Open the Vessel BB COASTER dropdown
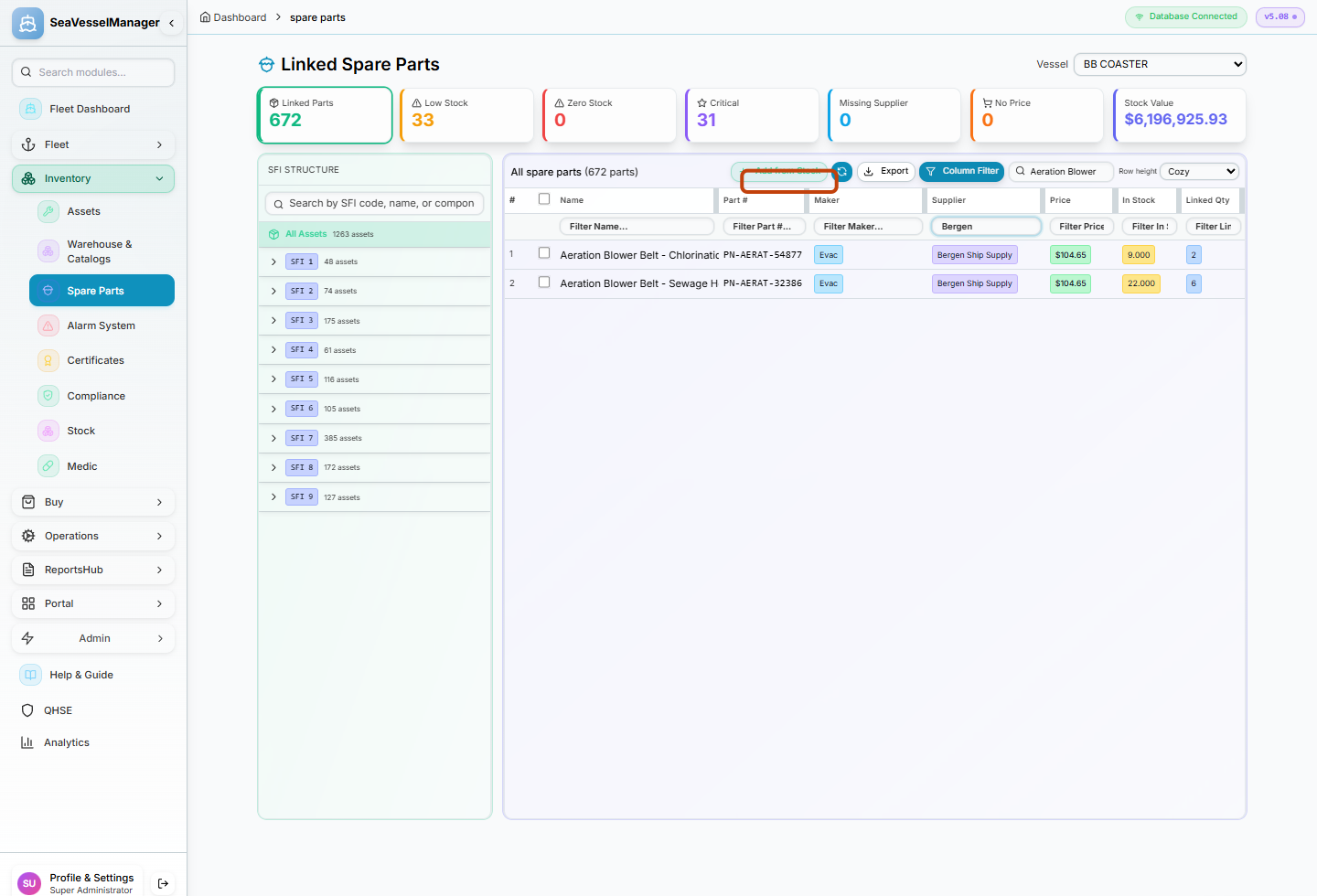1317x896 pixels. click(1160, 64)
